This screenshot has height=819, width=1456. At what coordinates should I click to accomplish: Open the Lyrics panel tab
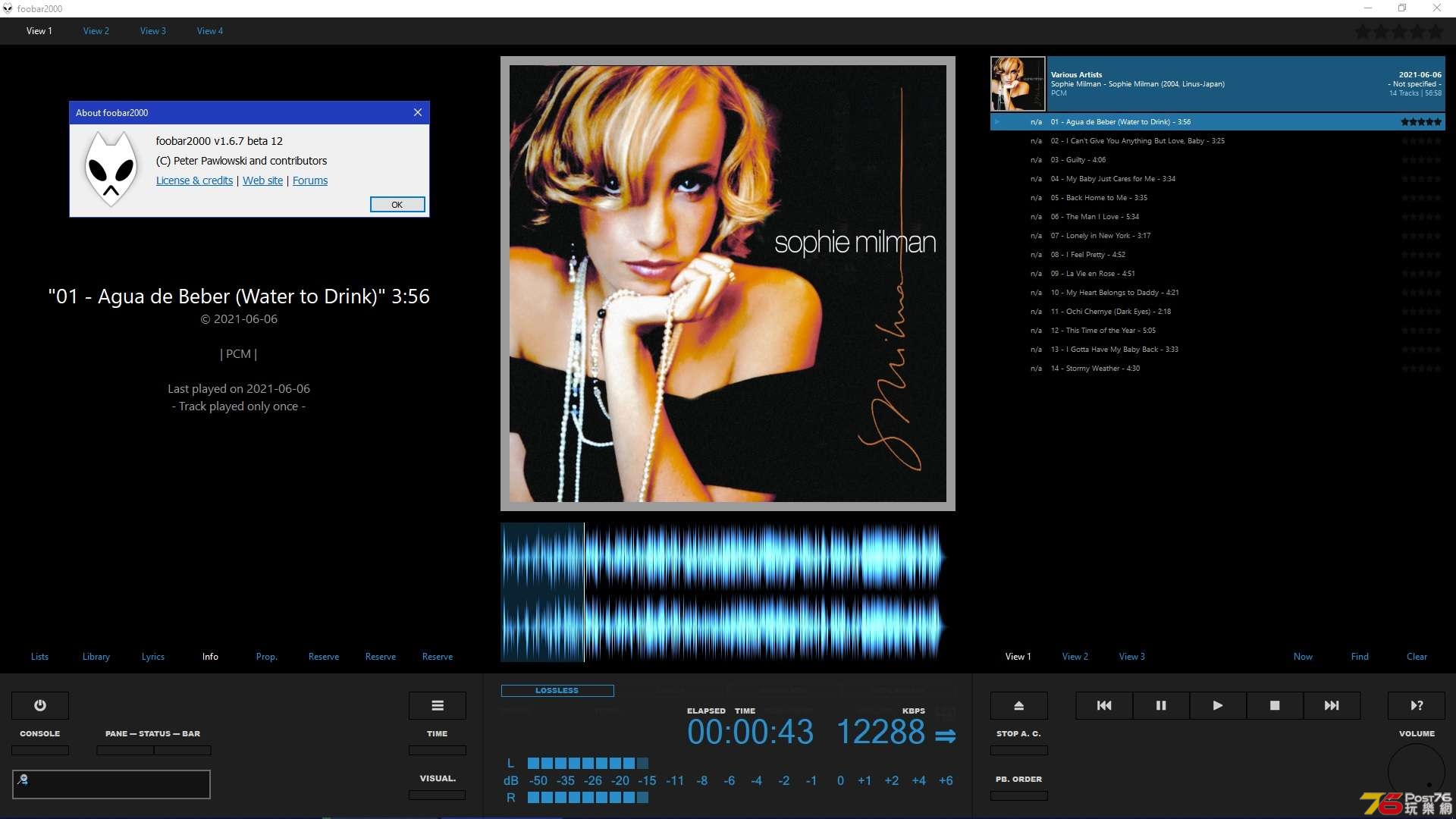pos(153,657)
